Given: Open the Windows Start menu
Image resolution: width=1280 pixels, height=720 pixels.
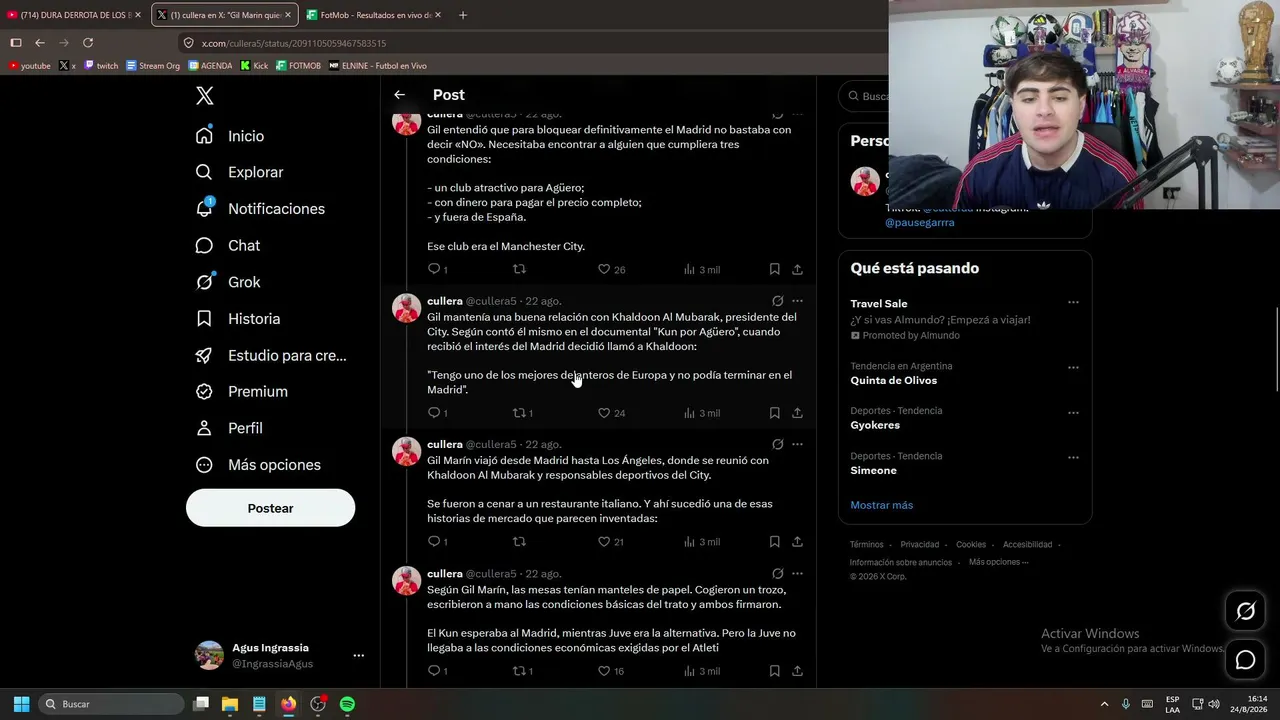Looking at the screenshot, I should coord(21,704).
